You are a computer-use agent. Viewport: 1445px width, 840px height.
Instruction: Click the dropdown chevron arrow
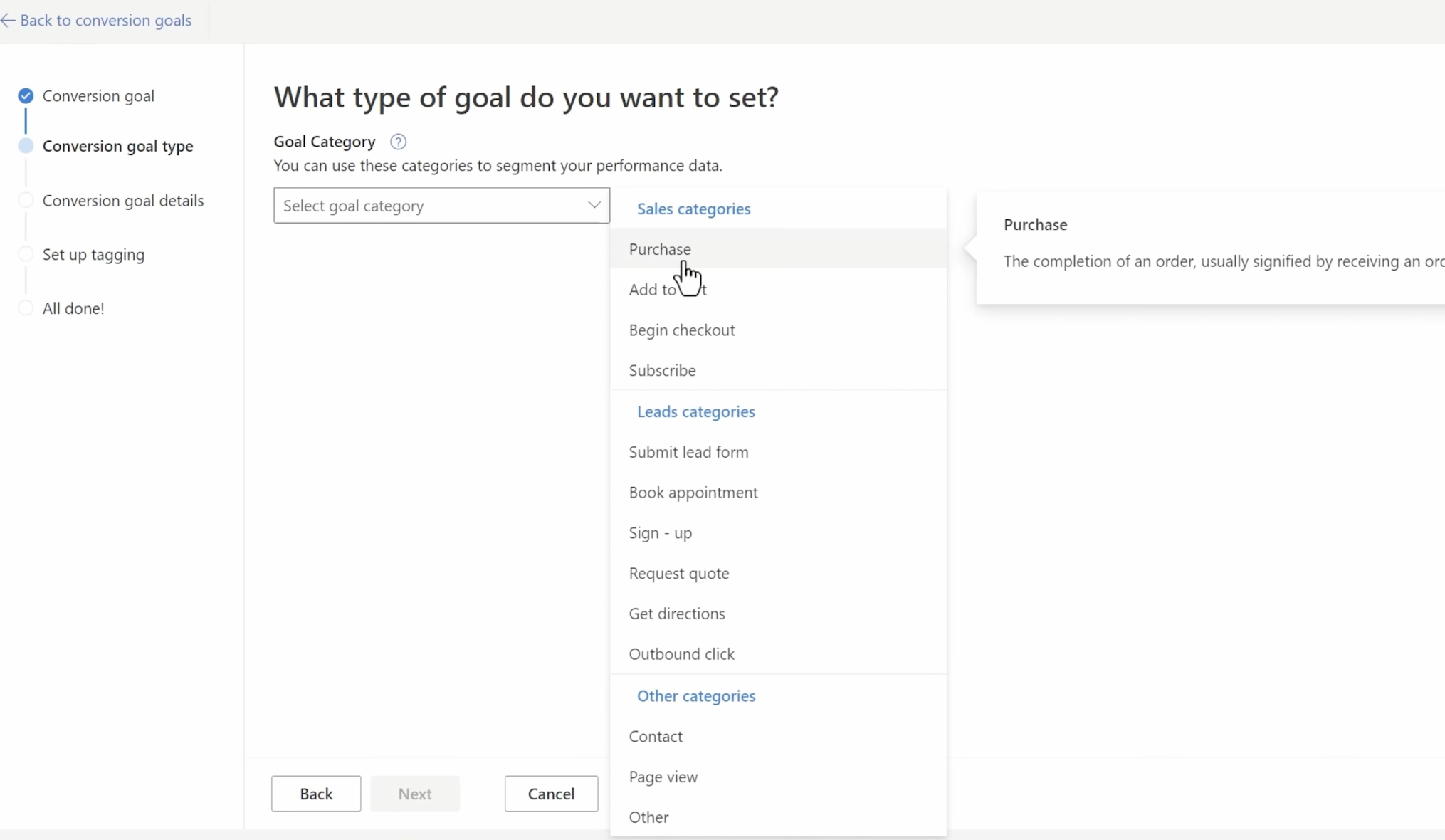(x=594, y=205)
